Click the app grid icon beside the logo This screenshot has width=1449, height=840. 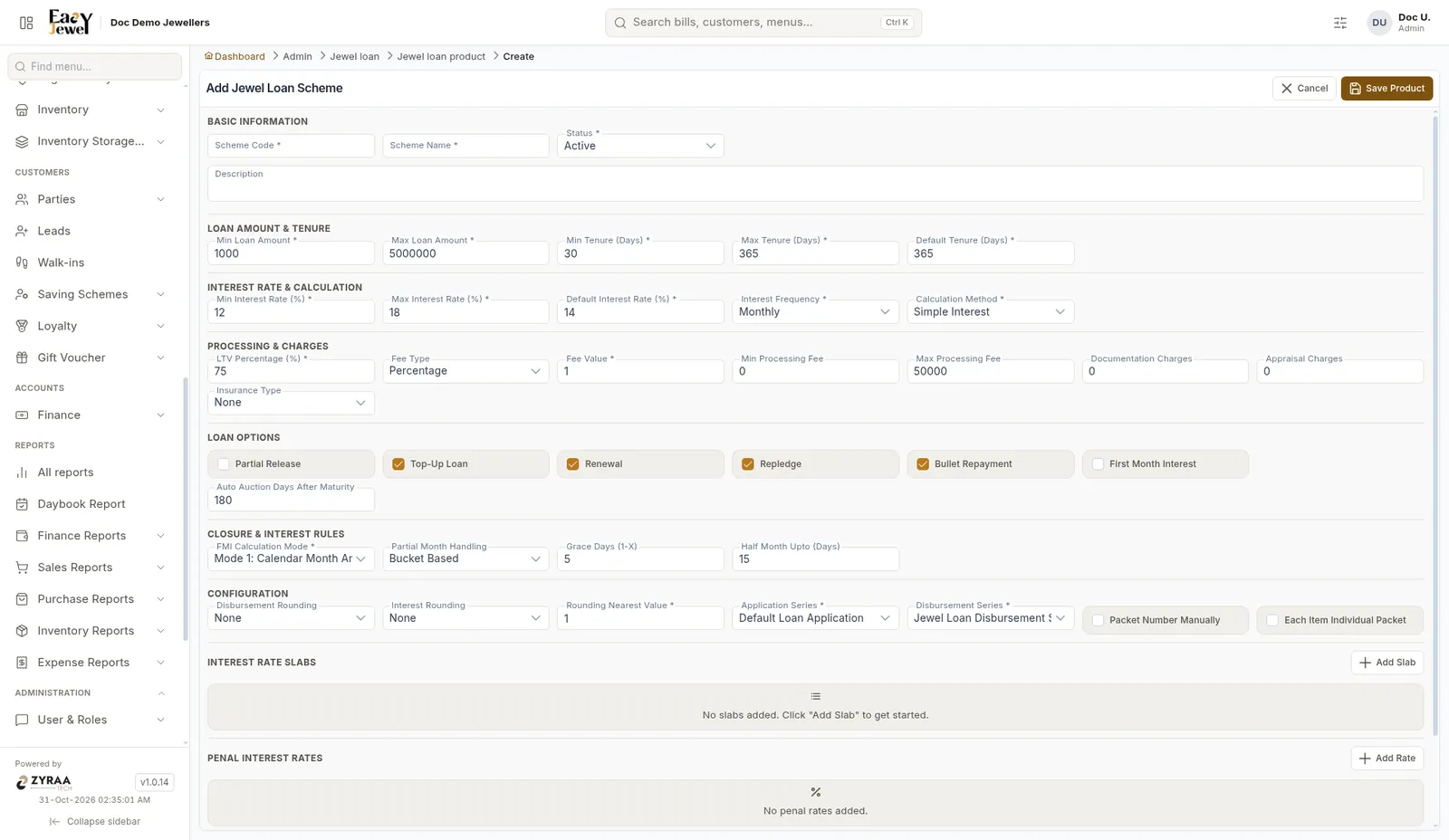click(26, 23)
